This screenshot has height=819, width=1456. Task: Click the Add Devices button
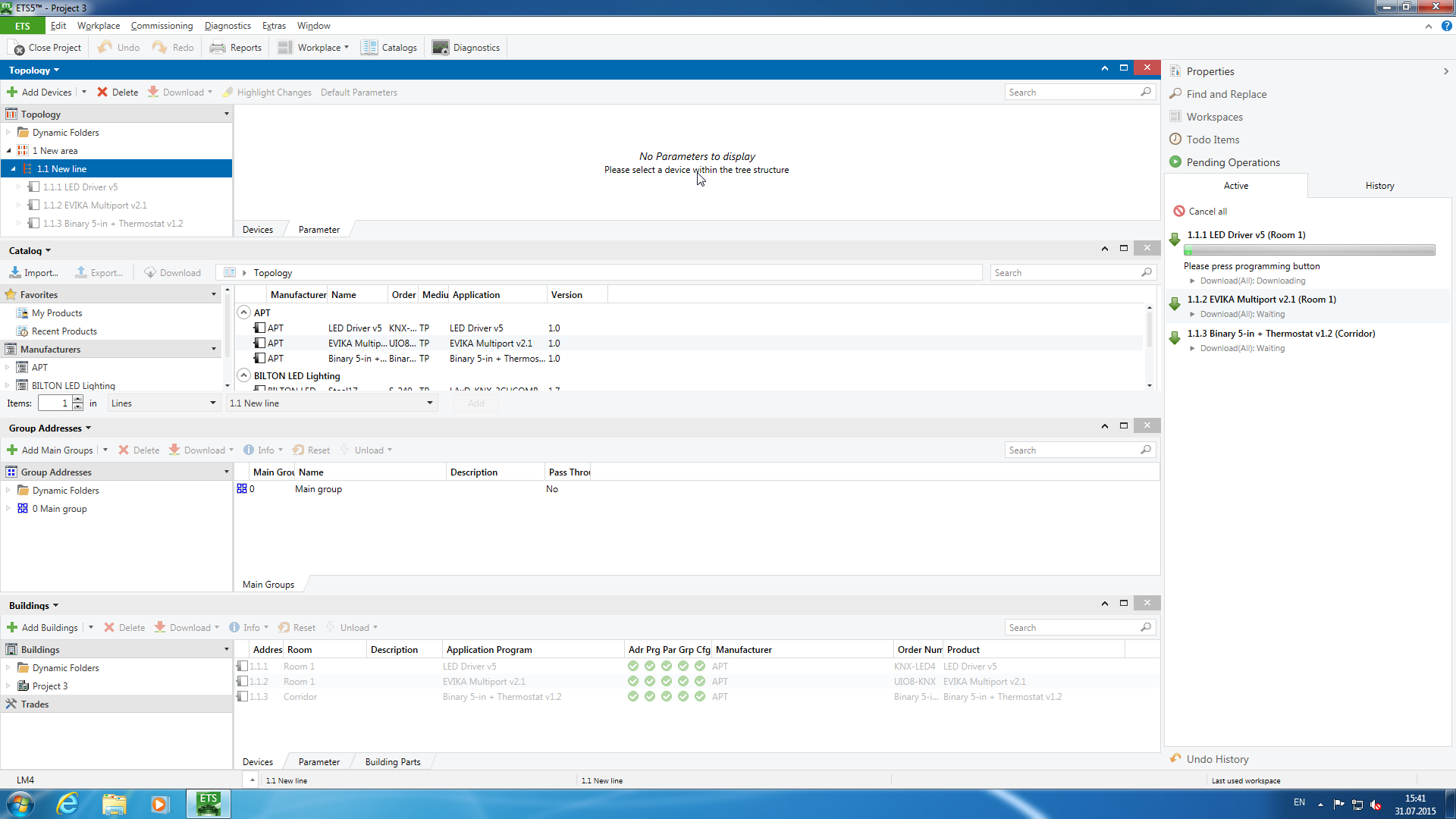click(x=39, y=93)
